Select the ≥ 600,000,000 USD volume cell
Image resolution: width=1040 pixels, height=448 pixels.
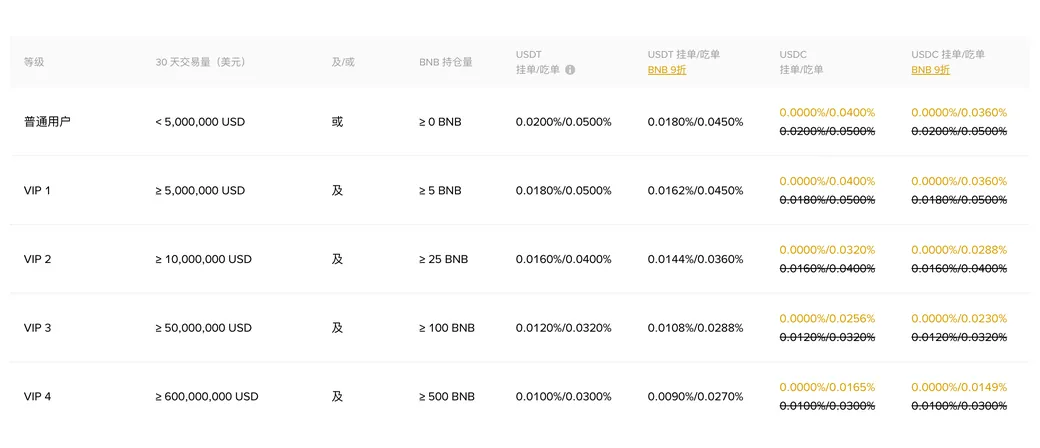(x=206, y=397)
